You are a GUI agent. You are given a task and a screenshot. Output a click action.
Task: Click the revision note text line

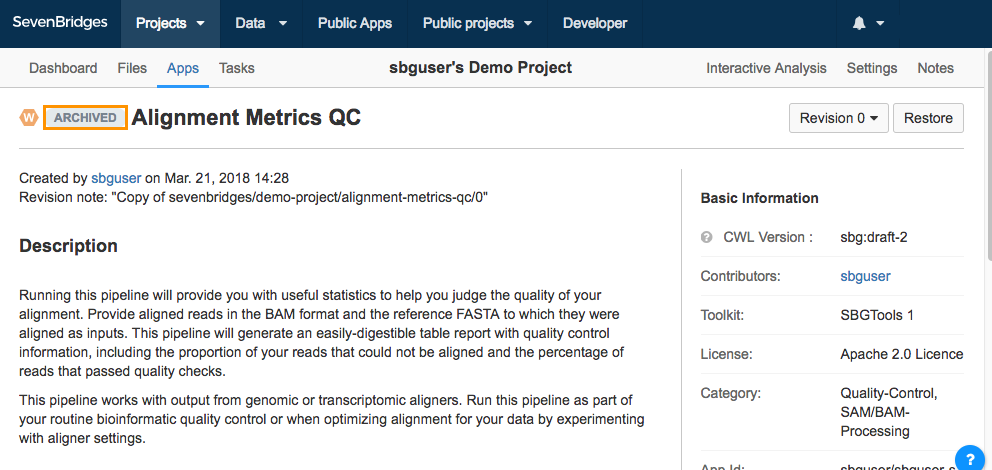click(x=254, y=197)
